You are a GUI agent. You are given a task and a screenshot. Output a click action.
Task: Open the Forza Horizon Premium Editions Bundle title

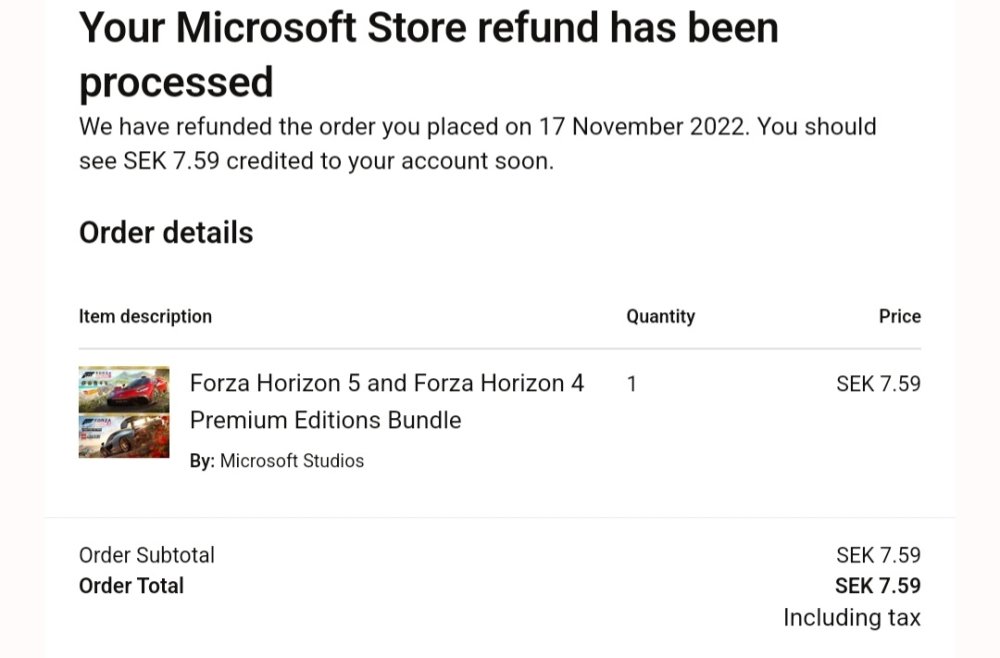click(386, 401)
